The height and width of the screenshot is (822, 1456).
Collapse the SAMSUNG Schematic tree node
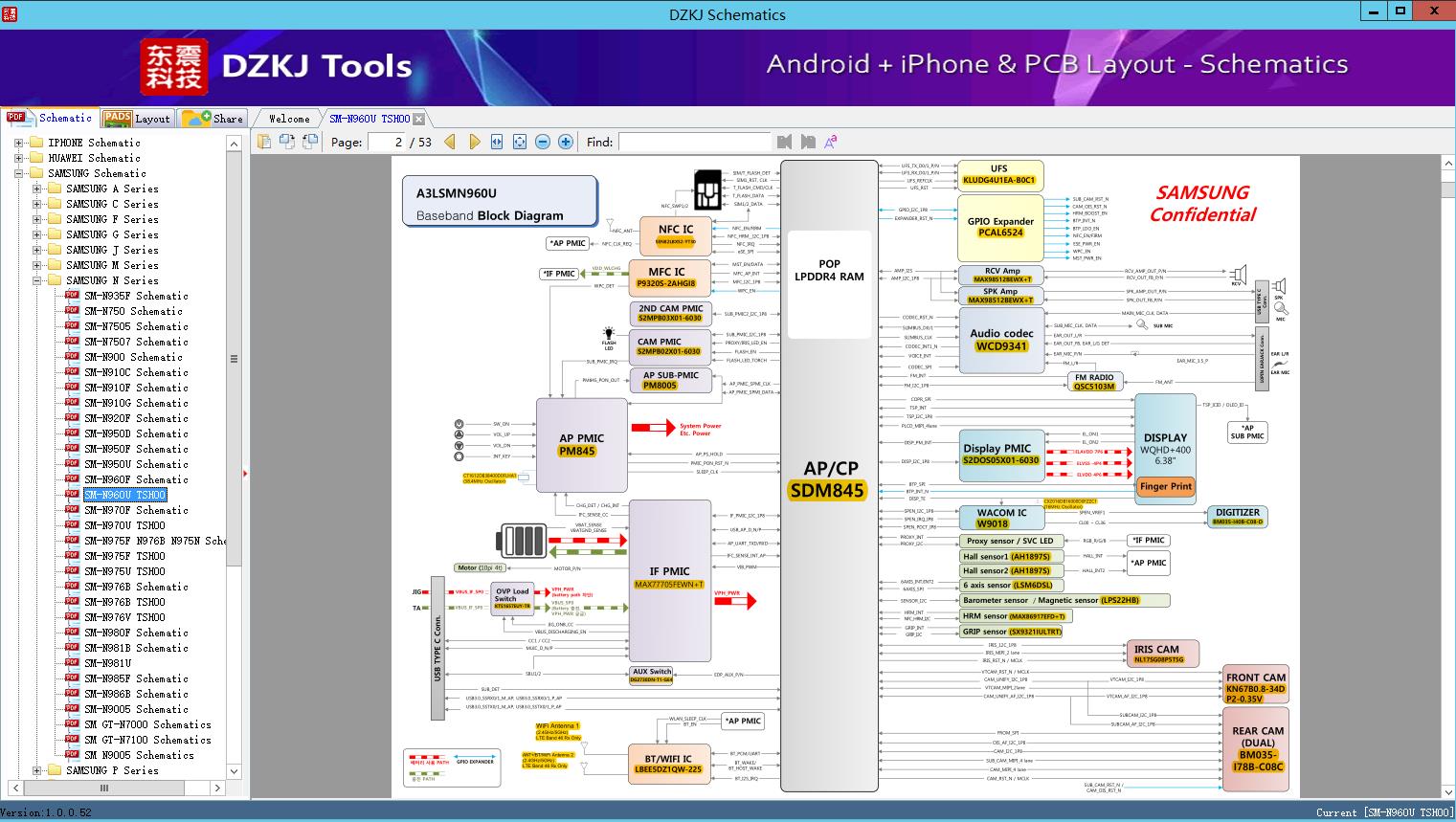coord(18,173)
